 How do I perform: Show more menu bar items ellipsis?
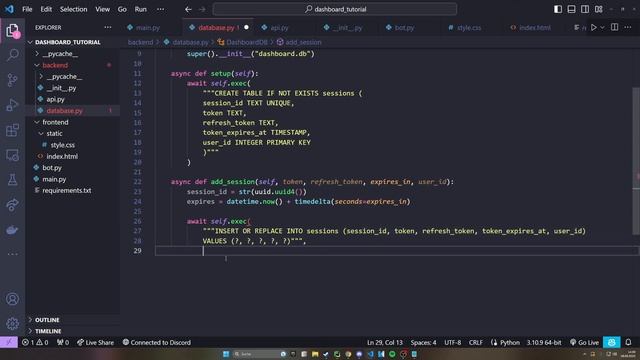(160, 9)
